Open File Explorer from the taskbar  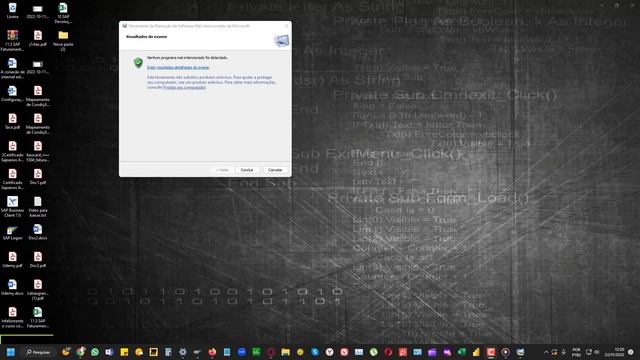click(285, 352)
